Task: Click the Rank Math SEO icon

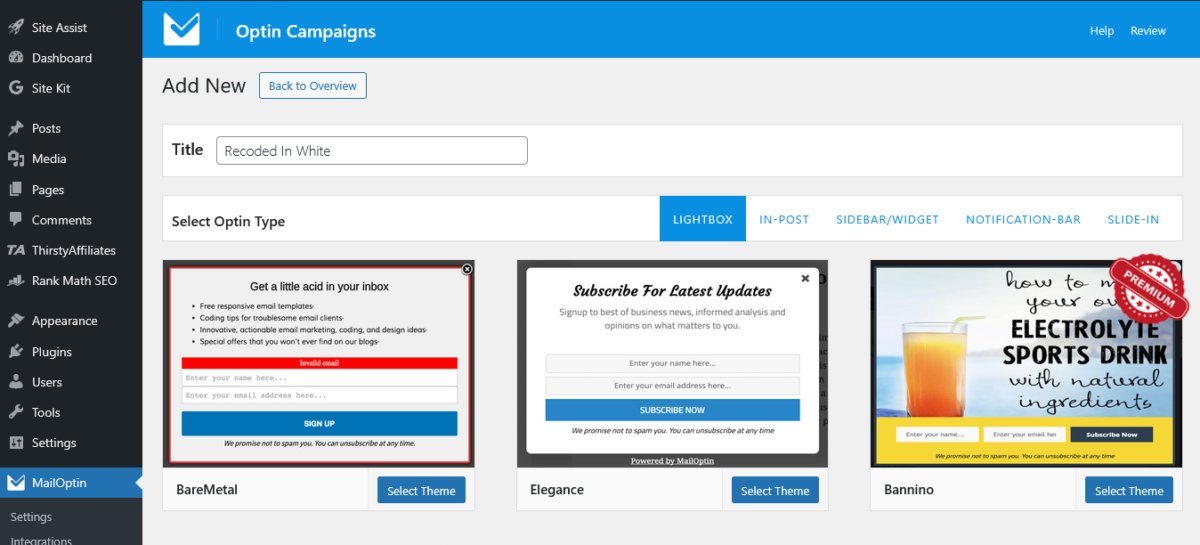Action: pyautogui.click(x=15, y=280)
